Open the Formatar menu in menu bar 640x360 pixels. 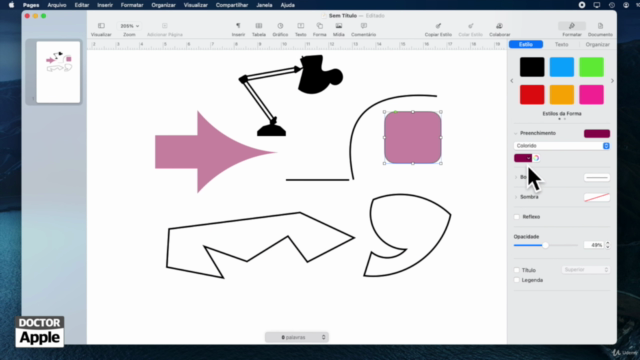coord(132,5)
